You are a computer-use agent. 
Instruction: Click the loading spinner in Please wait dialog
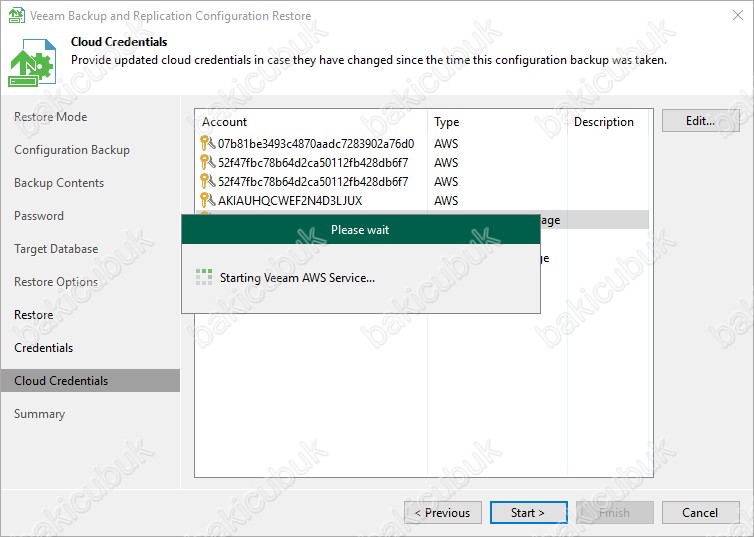coord(204,277)
